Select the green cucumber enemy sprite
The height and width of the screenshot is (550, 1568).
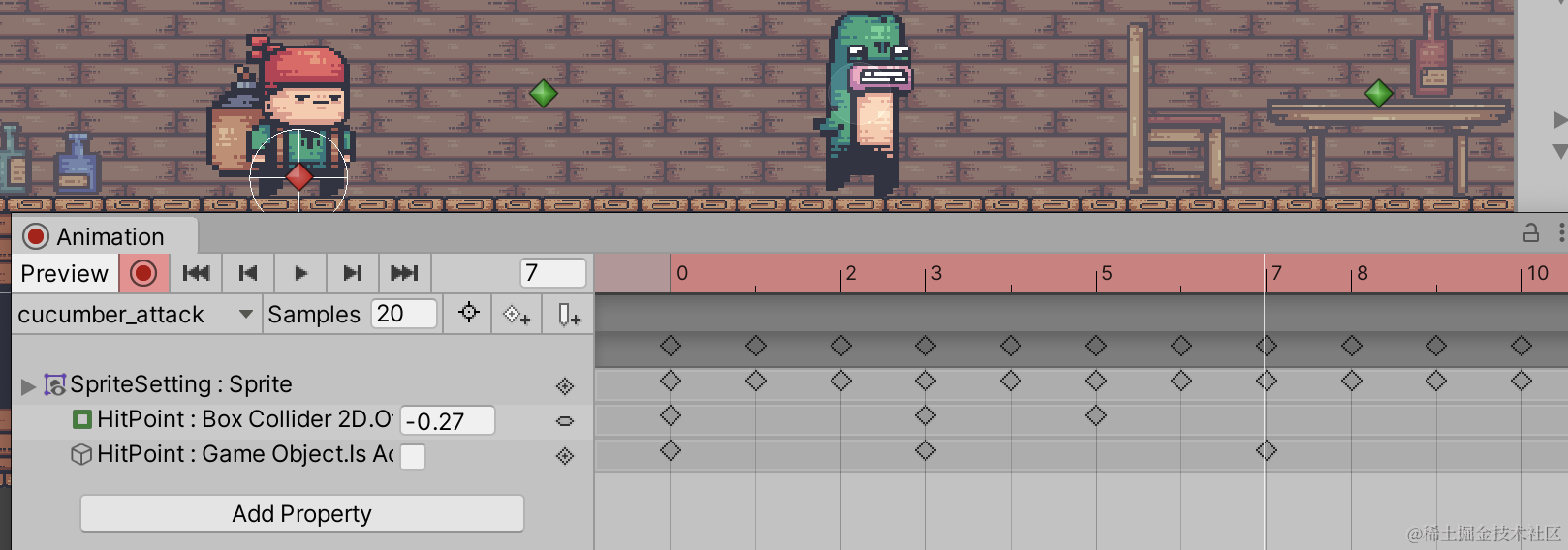click(x=865, y=104)
